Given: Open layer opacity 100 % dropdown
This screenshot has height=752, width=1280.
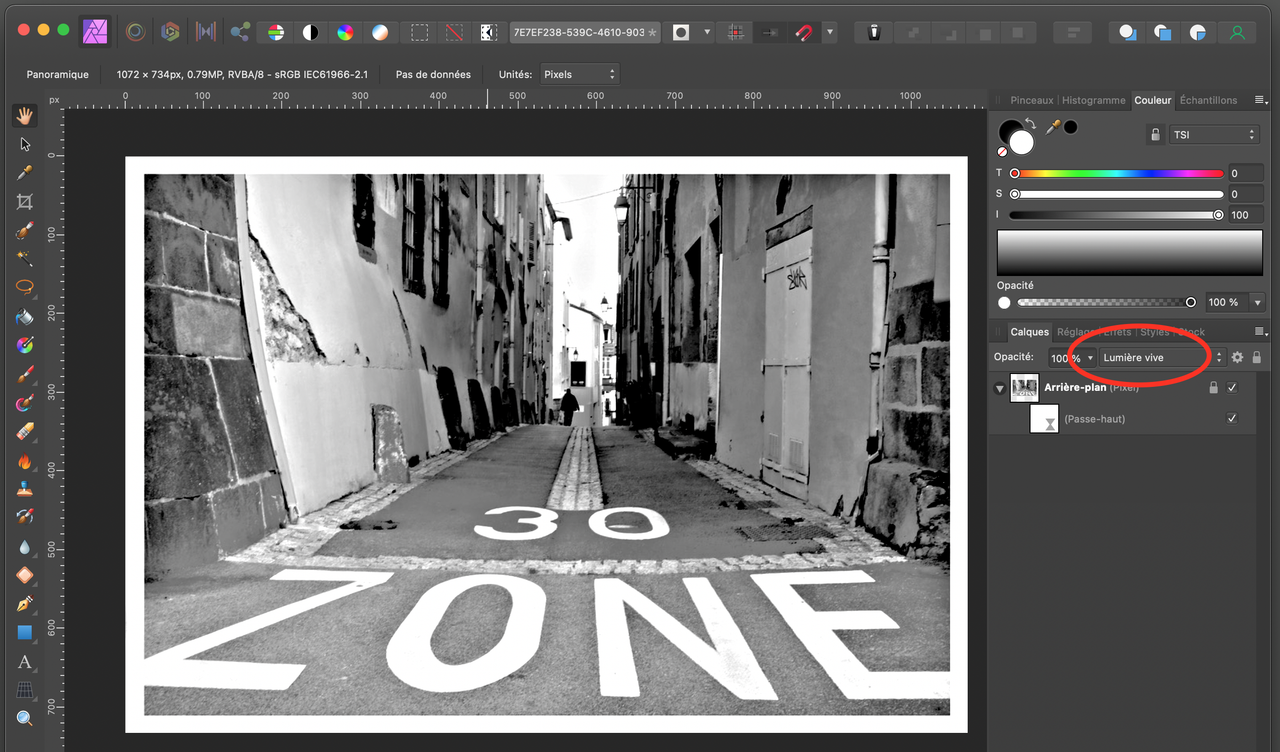Looking at the screenshot, I should 1090,357.
